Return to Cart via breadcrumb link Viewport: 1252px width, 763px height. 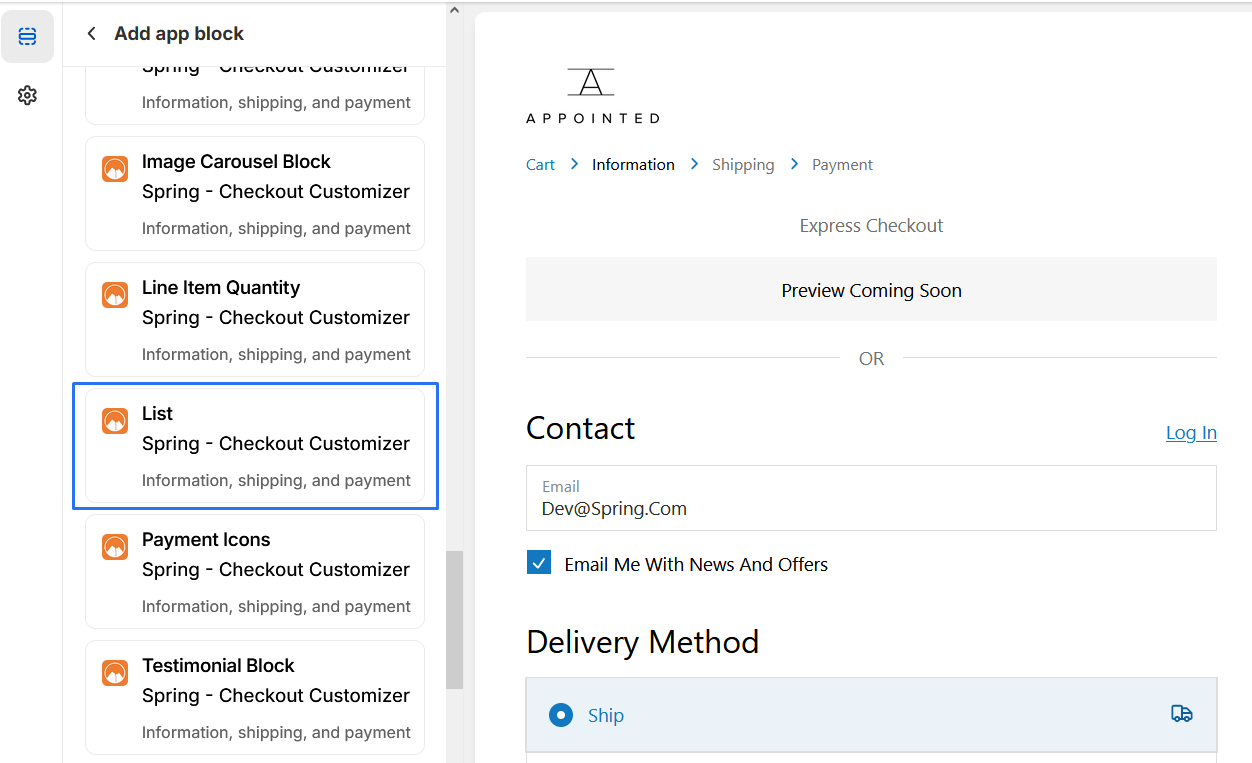coord(540,164)
